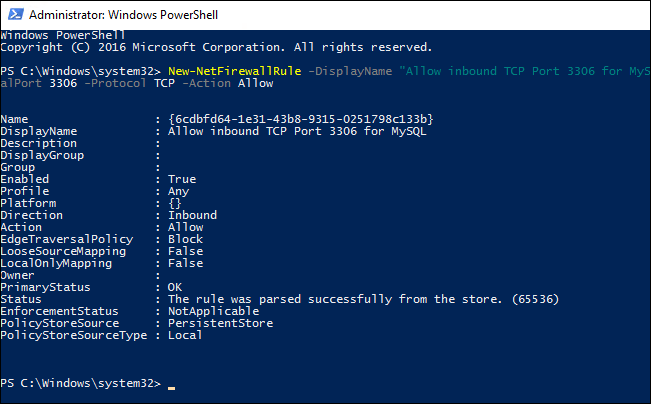The height and width of the screenshot is (404, 651).
Task: Click the Administrator: Windows PowerShell title text
Action: 123,15
